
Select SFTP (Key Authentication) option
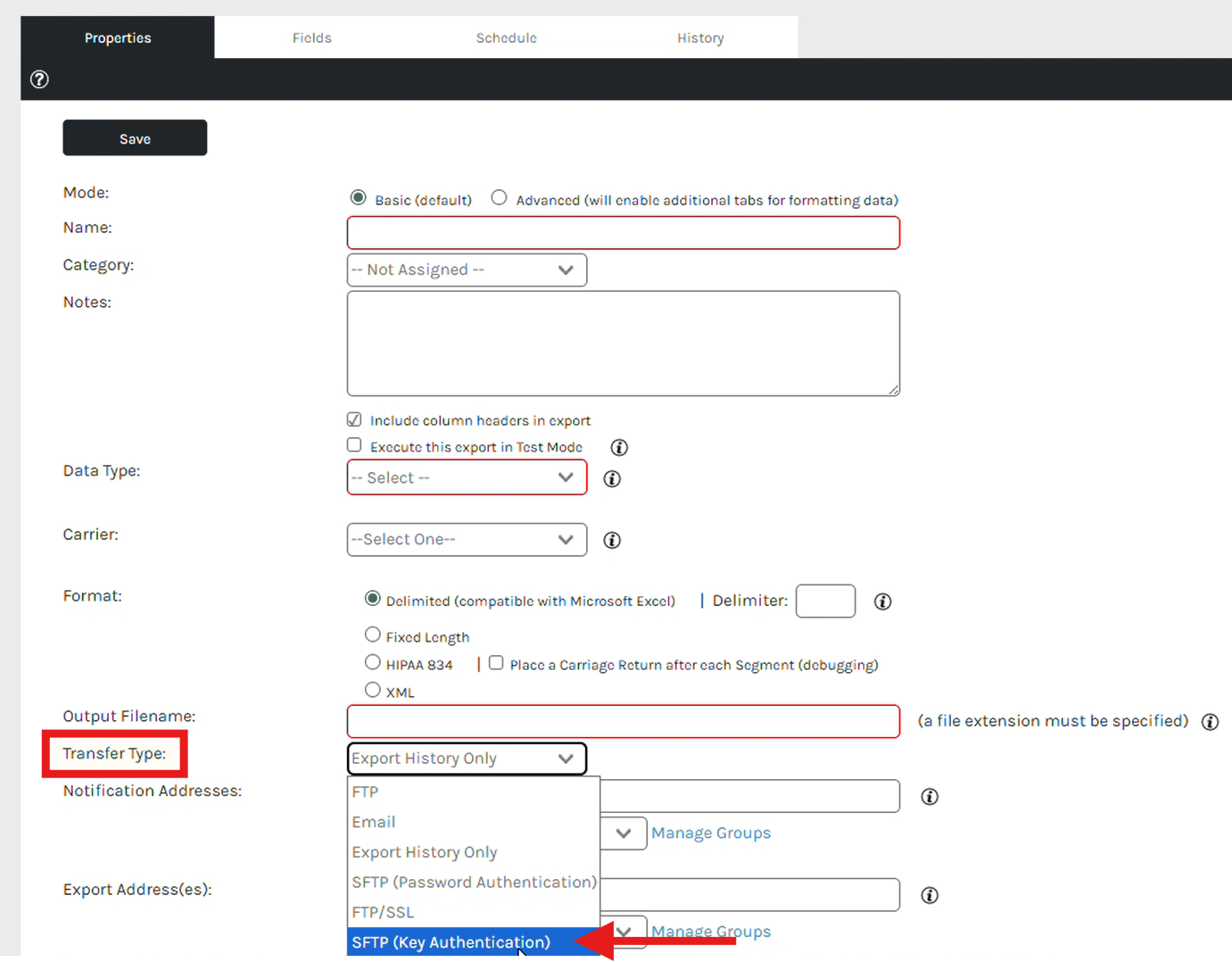[474, 942]
